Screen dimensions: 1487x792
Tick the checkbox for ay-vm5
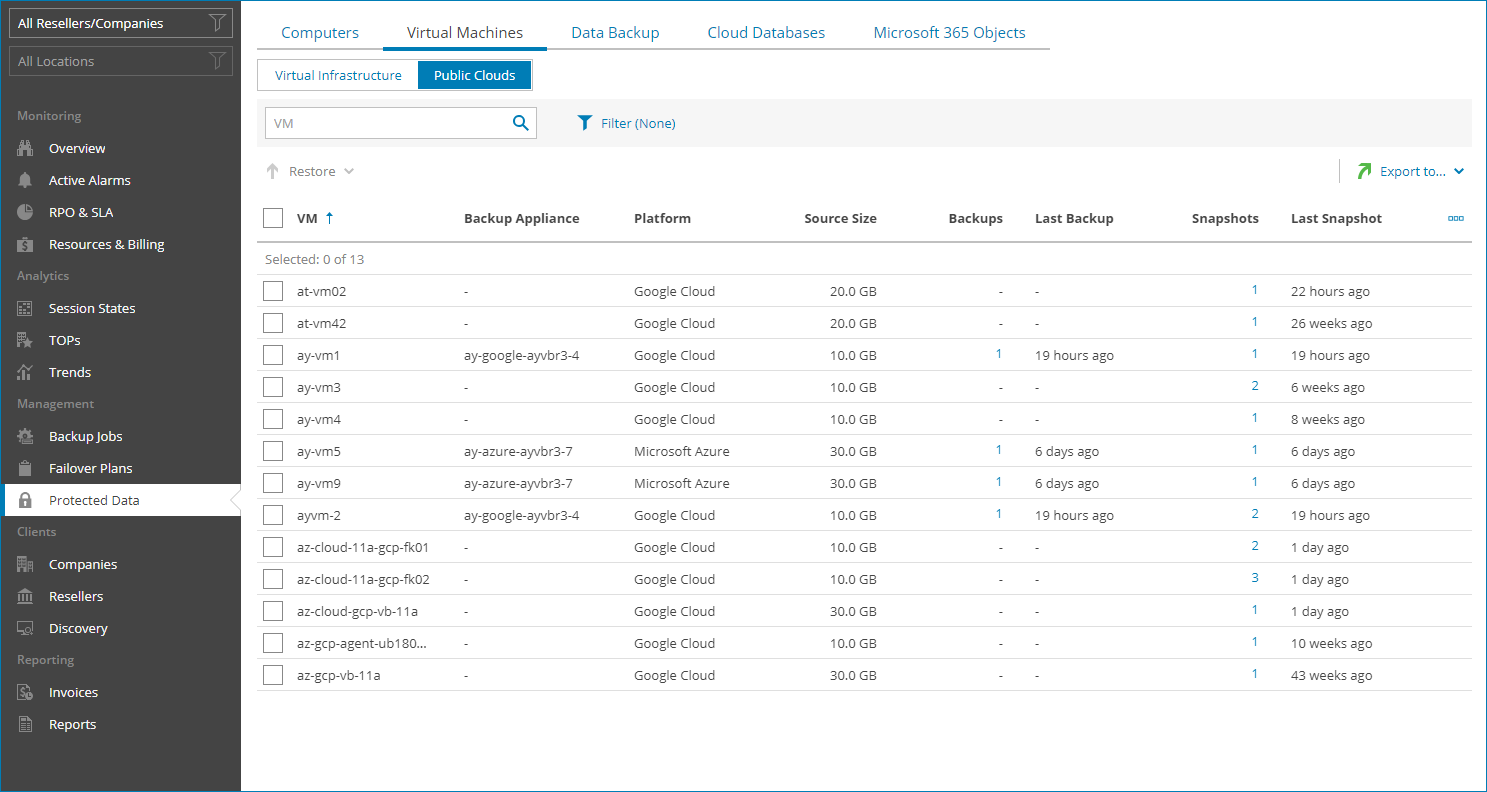pos(273,451)
